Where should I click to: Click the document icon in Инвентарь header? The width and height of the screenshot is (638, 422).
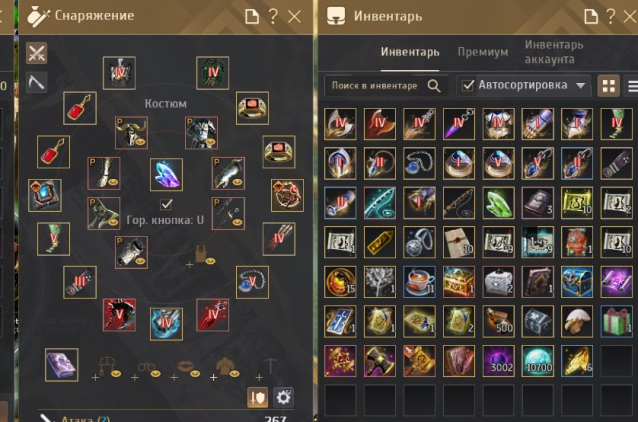591,16
